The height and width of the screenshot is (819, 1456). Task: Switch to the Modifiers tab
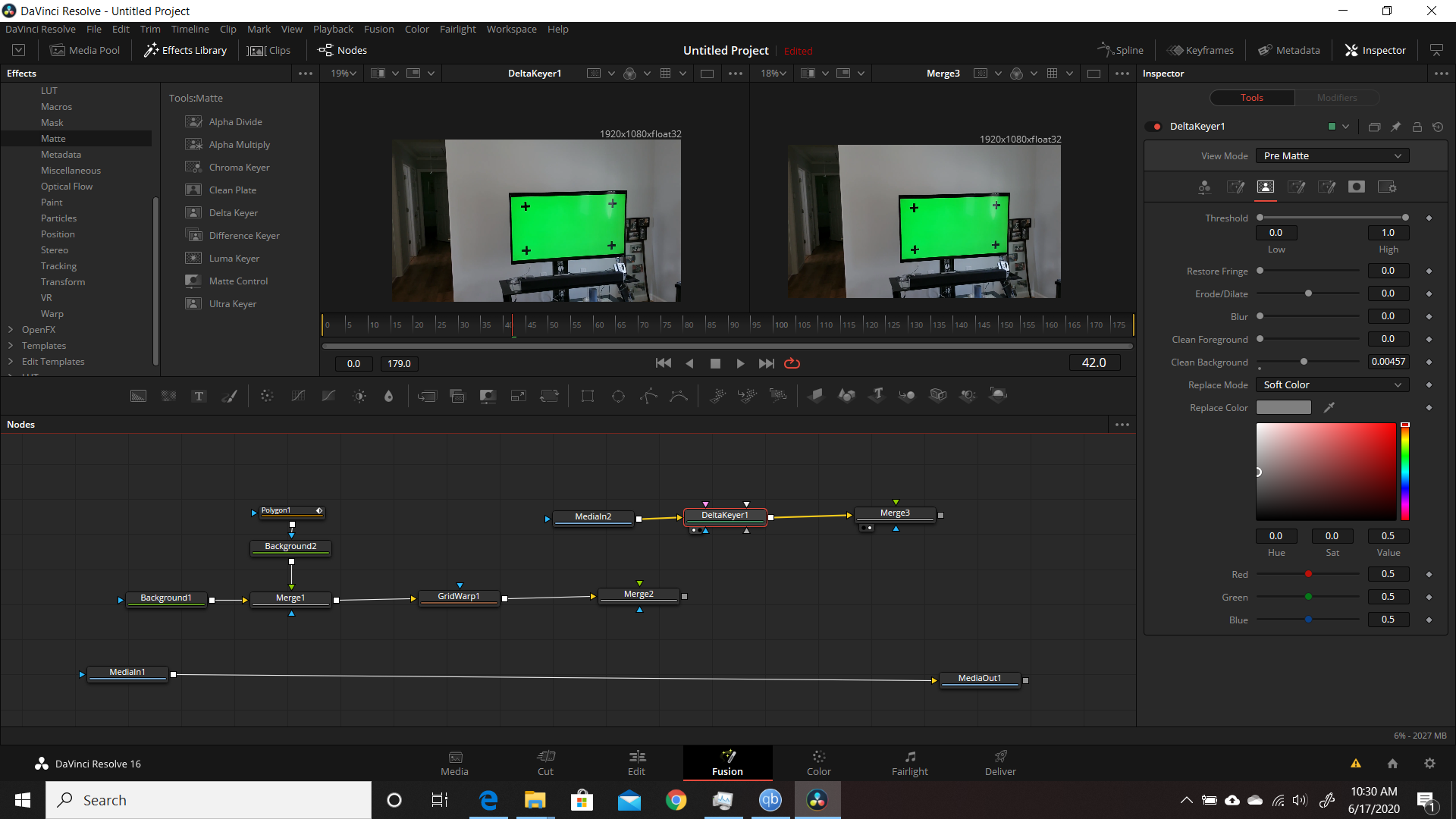point(1337,98)
